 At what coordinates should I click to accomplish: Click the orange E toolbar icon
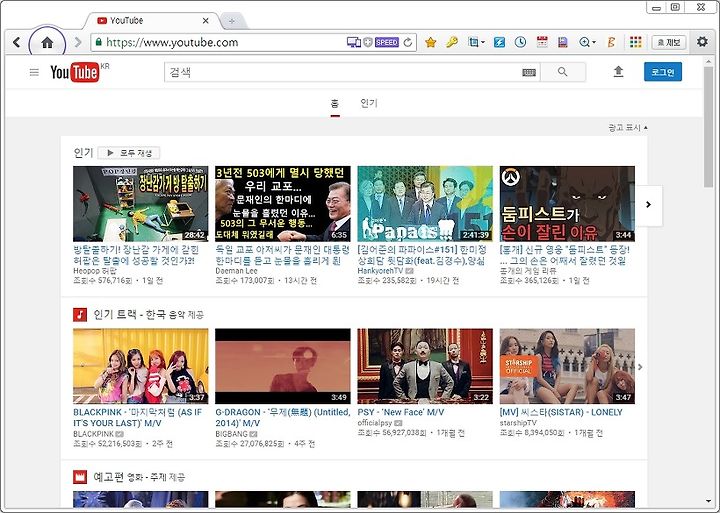(x=611, y=42)
